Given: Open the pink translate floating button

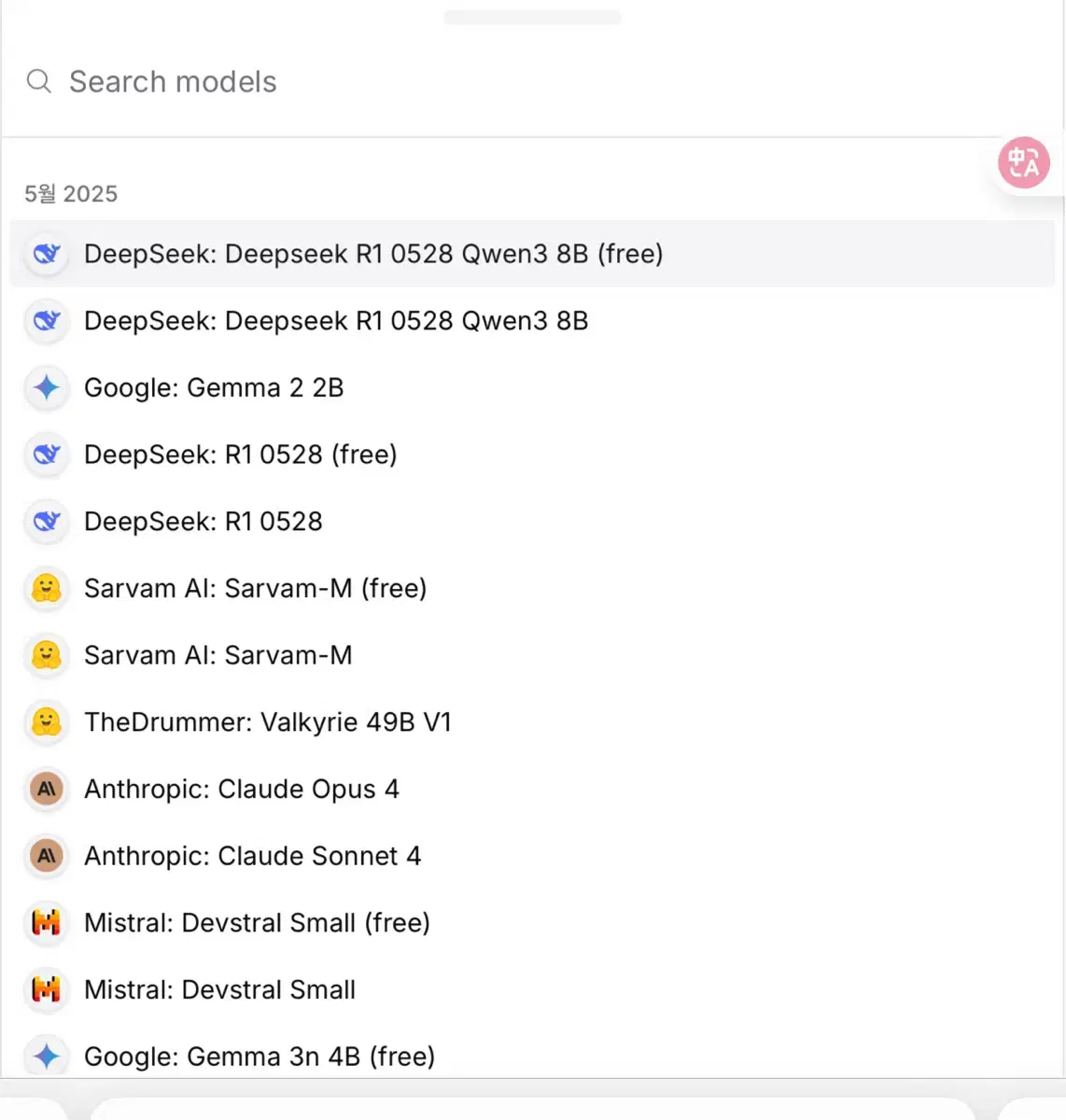Looking at the screenshot, I should (1024, 163).
